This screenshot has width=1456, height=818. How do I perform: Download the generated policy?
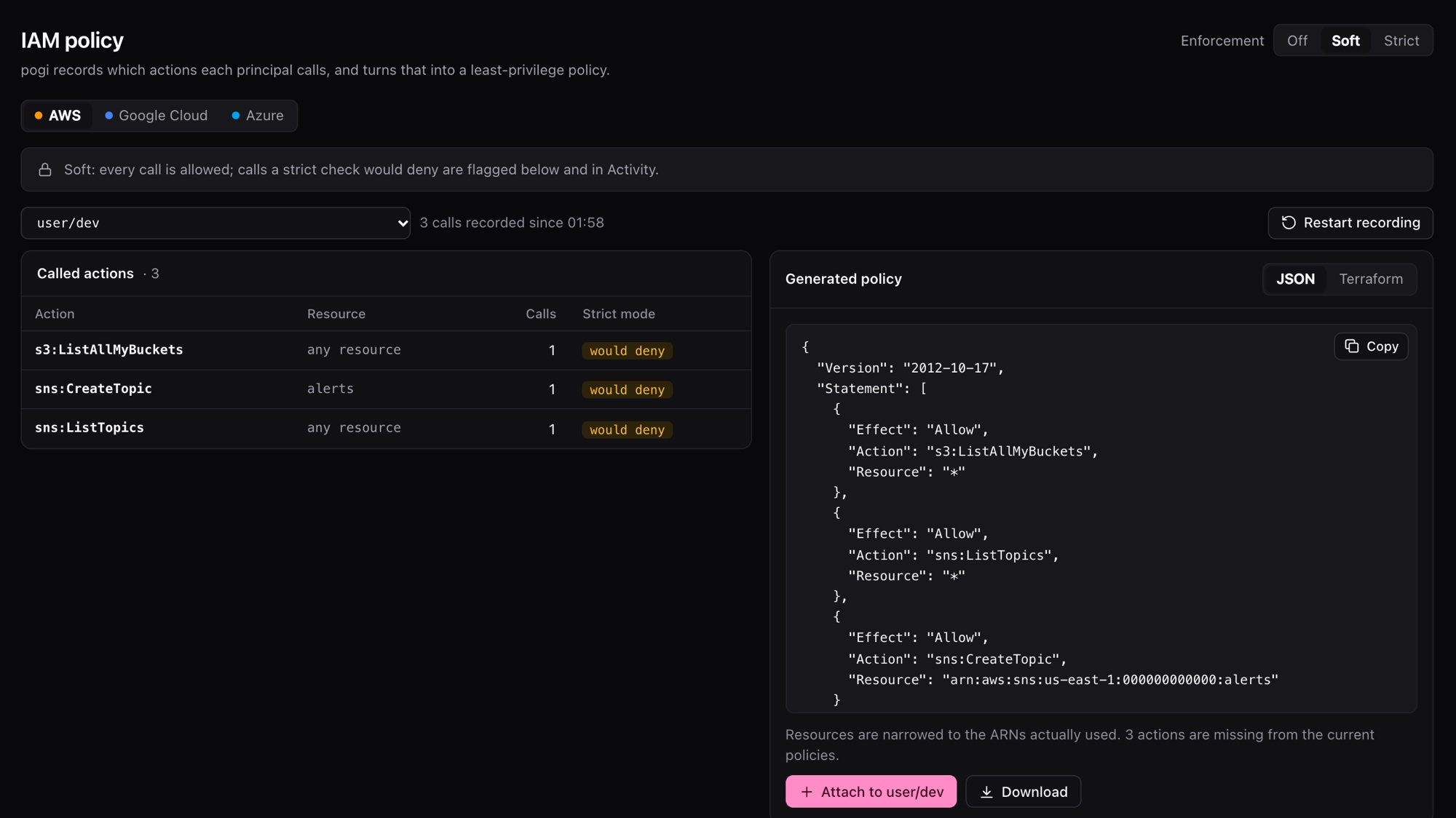pyautogui.click(x=1023, y=792)
